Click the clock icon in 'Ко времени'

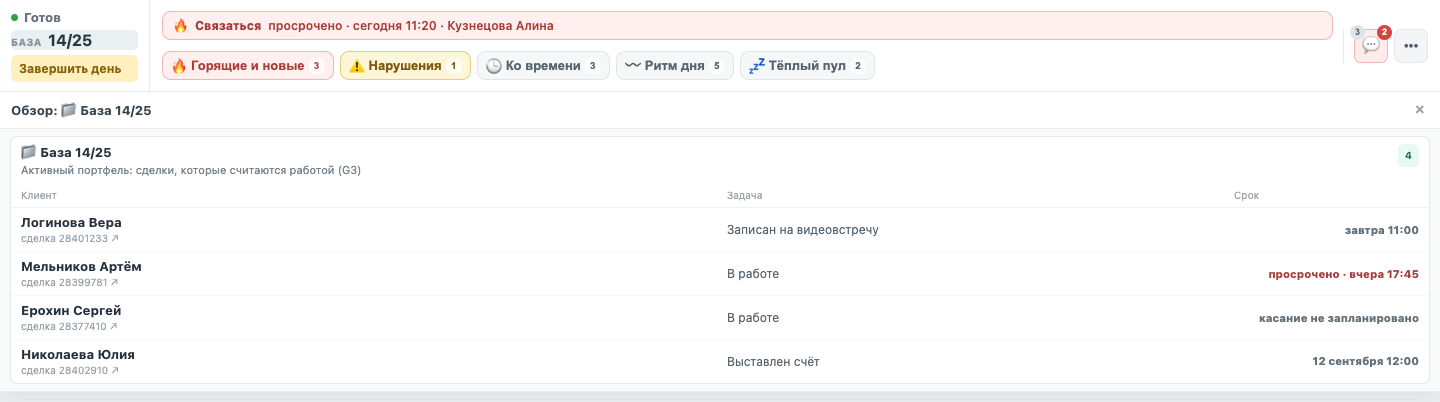(494, 66)
